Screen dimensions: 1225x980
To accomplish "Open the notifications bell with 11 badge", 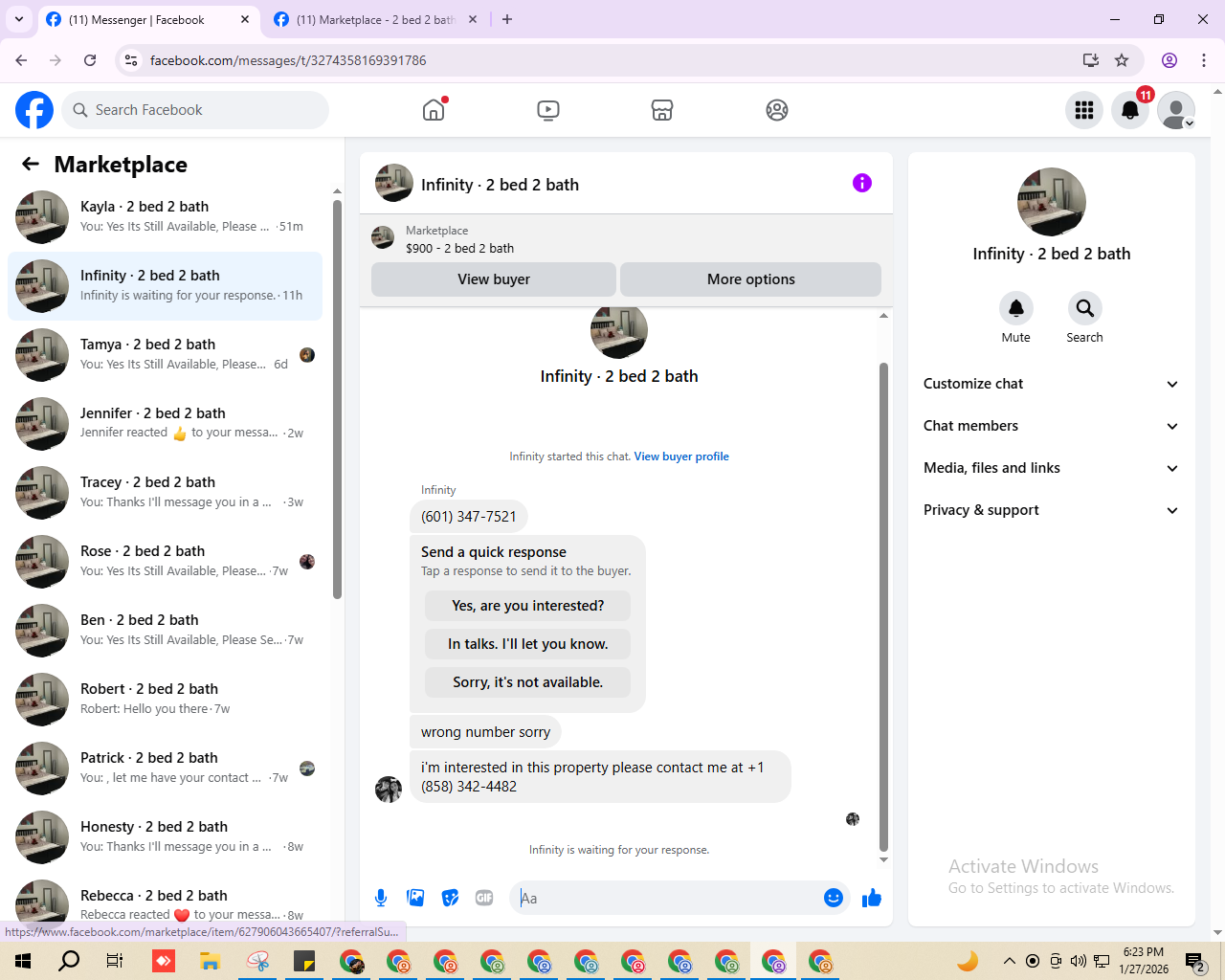I will click(1130, 110).
